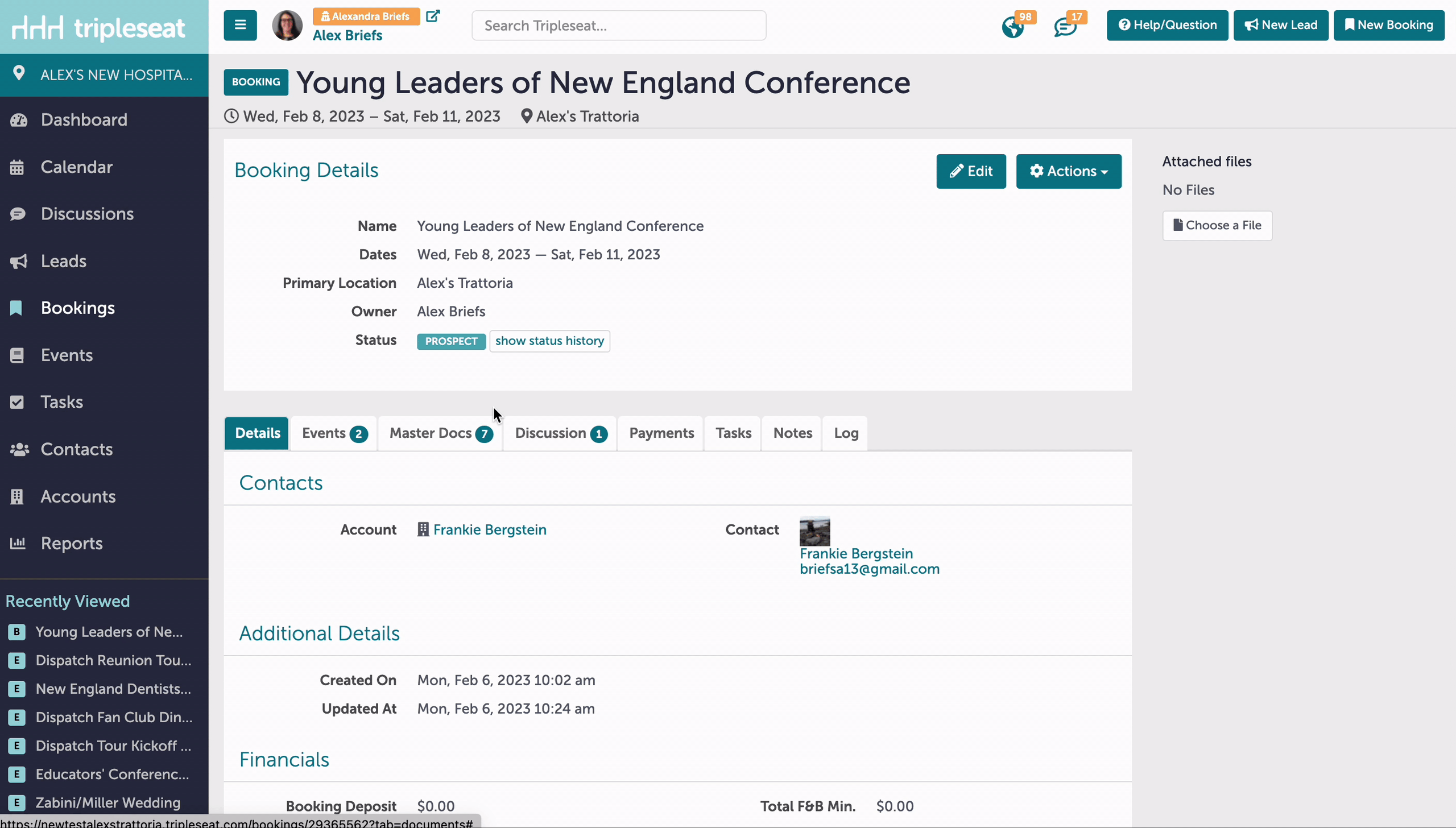
Task: Open the globe notifications icon with 98 badge
Action: point(1013,26)
